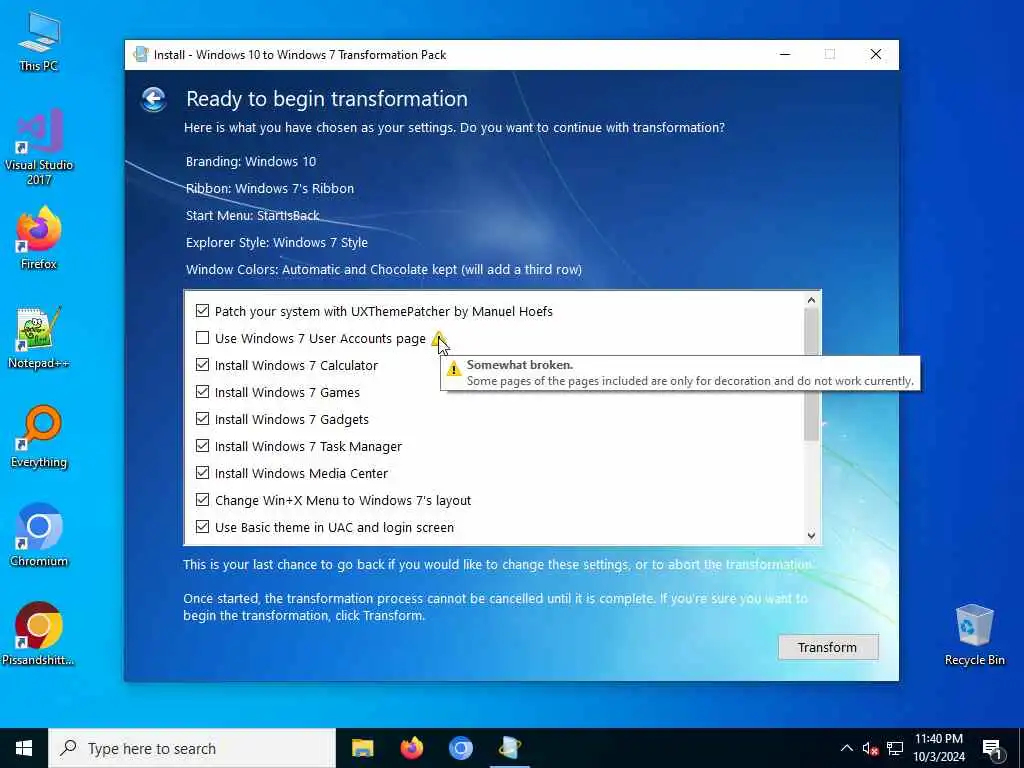Uncheck Install Windows 7 Gadgets
Image resolution: width=1024 pixels, height=768 pixels.
point(202,419)
